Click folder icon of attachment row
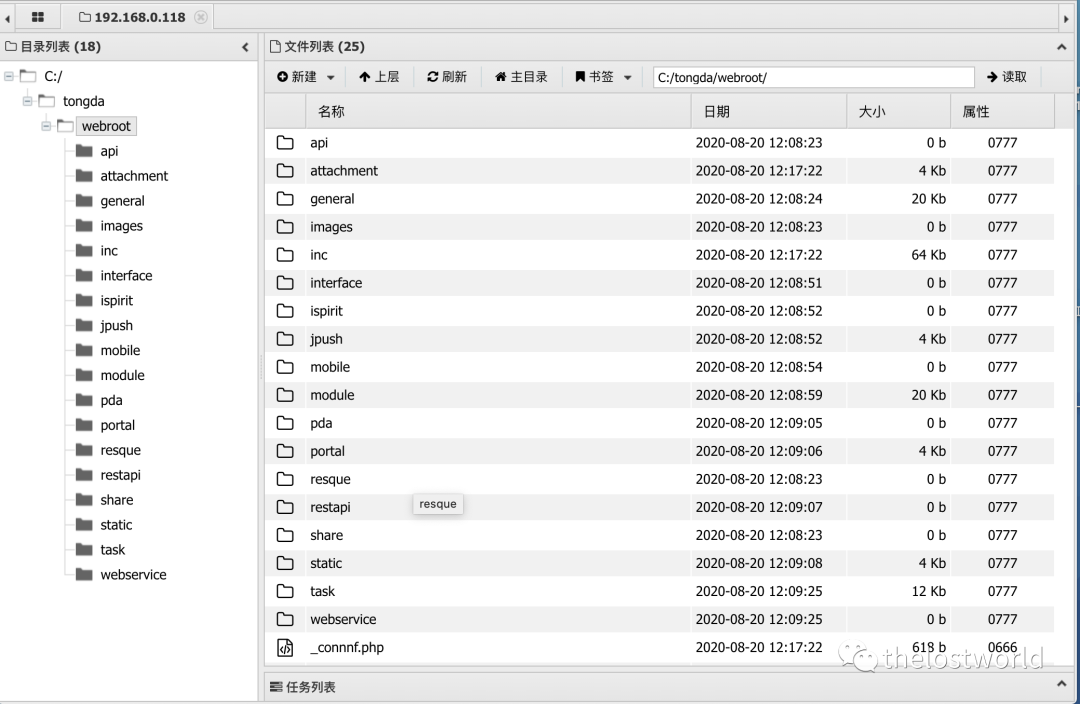1080x704 pixels. point(285,171)
